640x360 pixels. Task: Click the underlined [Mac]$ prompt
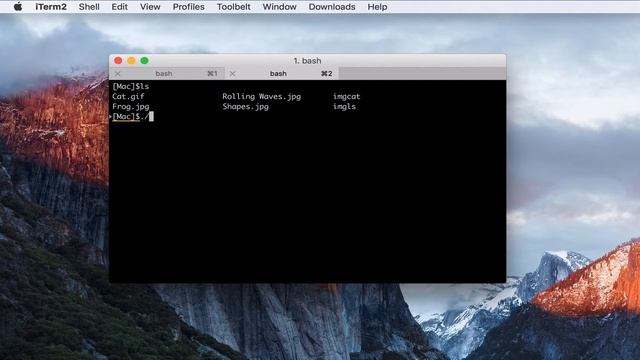[126, 117]
